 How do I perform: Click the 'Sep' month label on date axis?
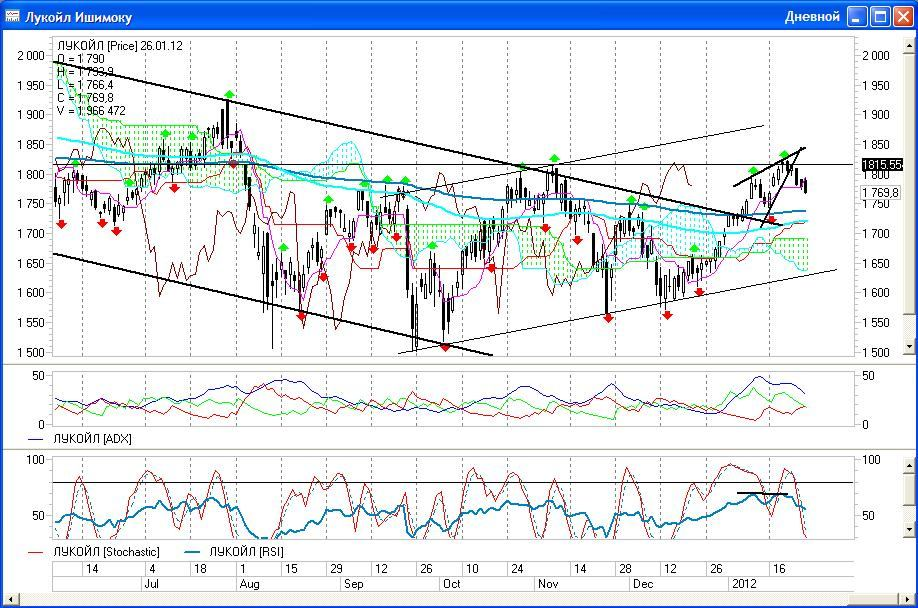click(354, 584)
